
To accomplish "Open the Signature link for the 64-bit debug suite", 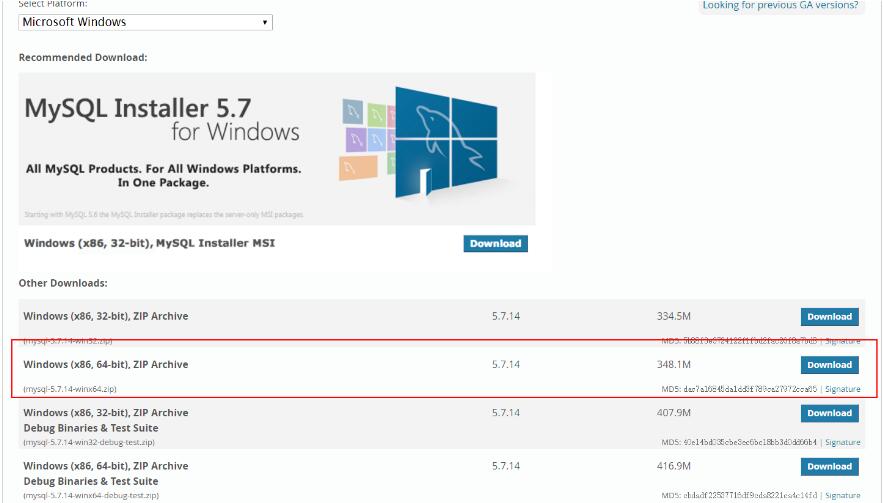I will coord(842,495).
